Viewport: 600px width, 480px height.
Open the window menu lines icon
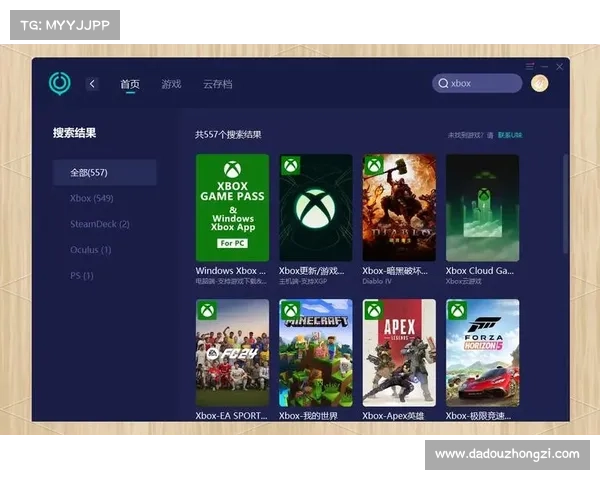pyautogui.click(x=530, y=67)
